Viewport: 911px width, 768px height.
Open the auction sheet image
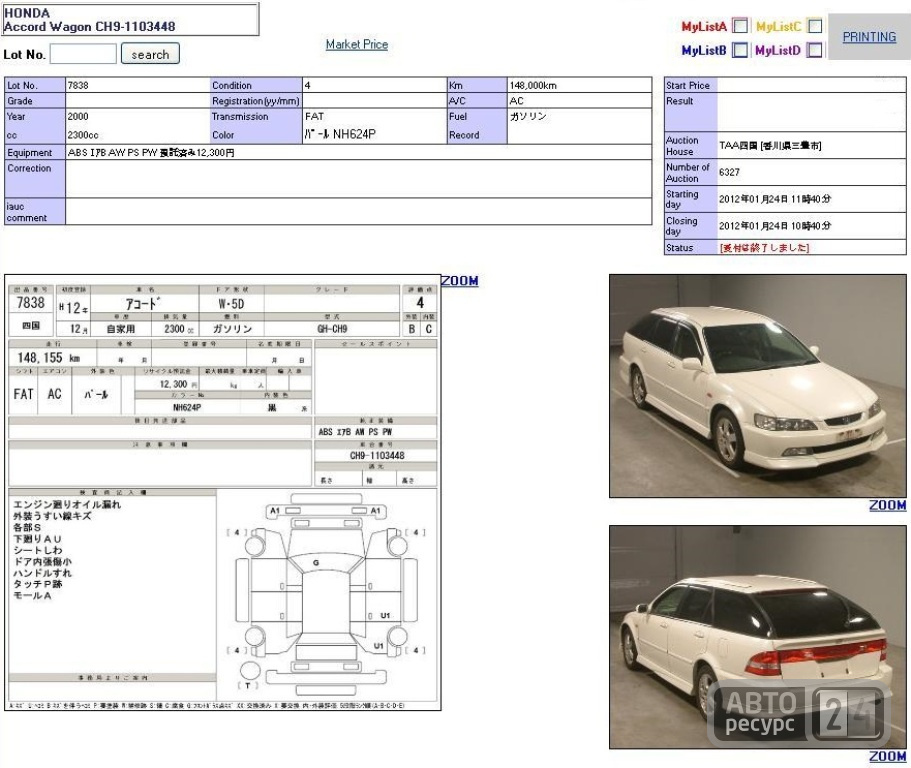pos(223,493)
